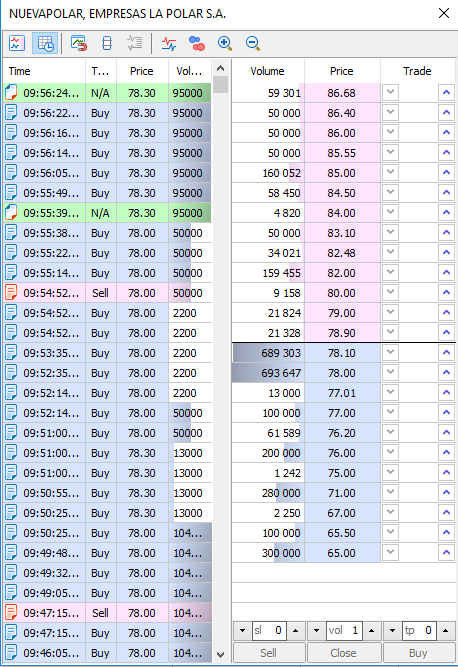Toggle the spread view mode icon
458x667 pixels.
coord(107,43)
